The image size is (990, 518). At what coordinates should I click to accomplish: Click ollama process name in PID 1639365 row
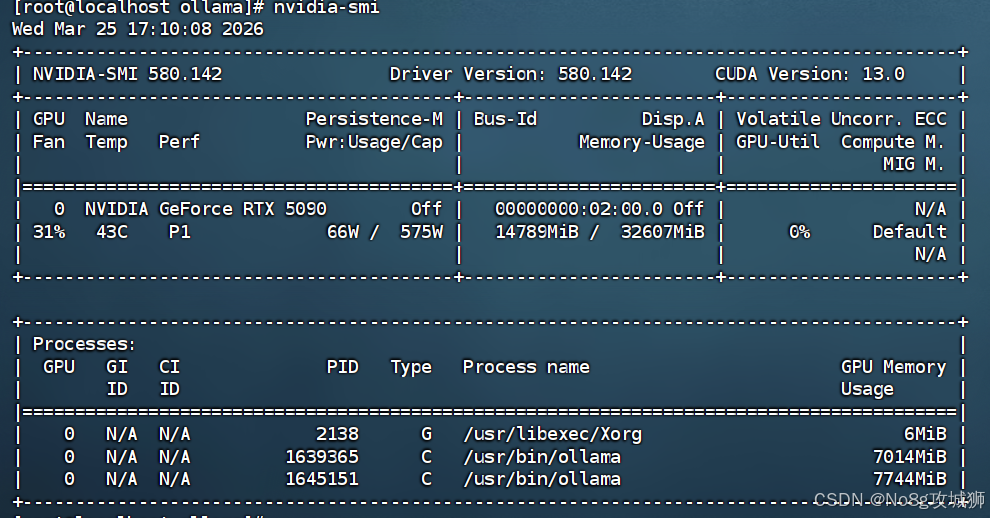542,457
